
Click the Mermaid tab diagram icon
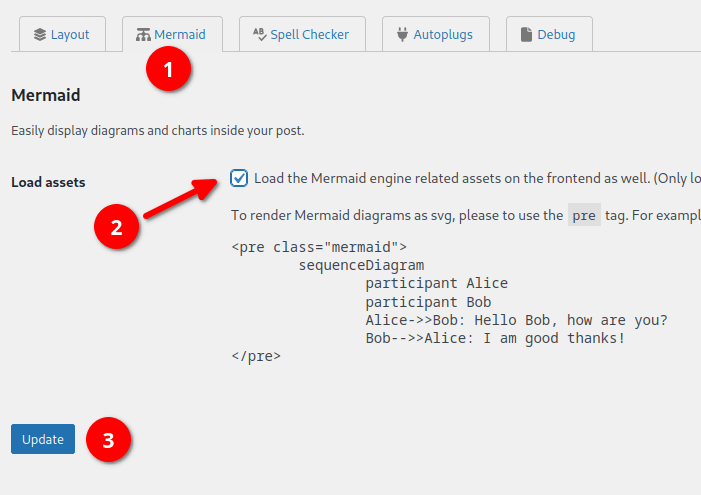[143, 34]
